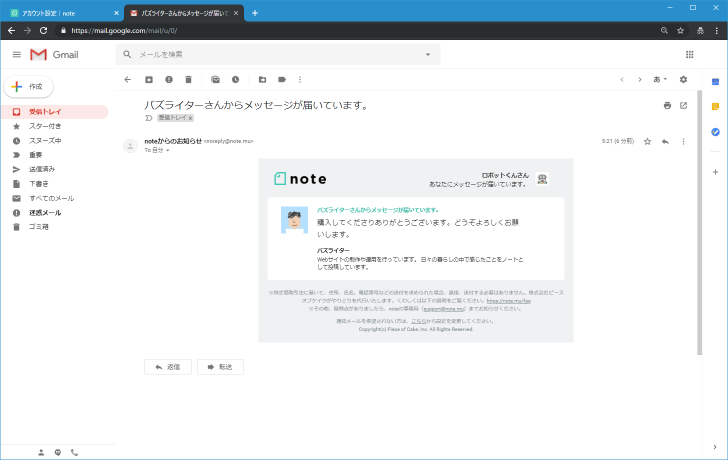Click the support@note.mu email link
The height and width of the screenshot is (460, 728).
[443, 309]
